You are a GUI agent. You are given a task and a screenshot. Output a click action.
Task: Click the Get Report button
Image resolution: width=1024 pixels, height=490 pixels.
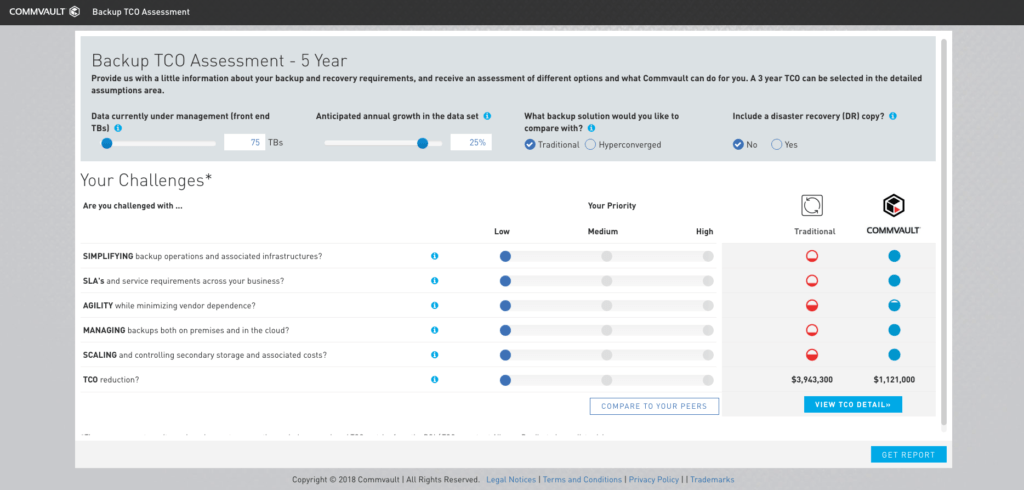[908, 455]
